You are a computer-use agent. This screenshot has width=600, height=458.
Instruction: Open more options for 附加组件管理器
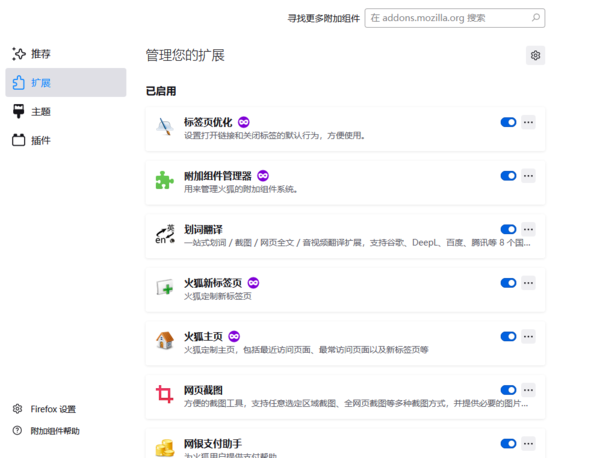coord(529,176)
